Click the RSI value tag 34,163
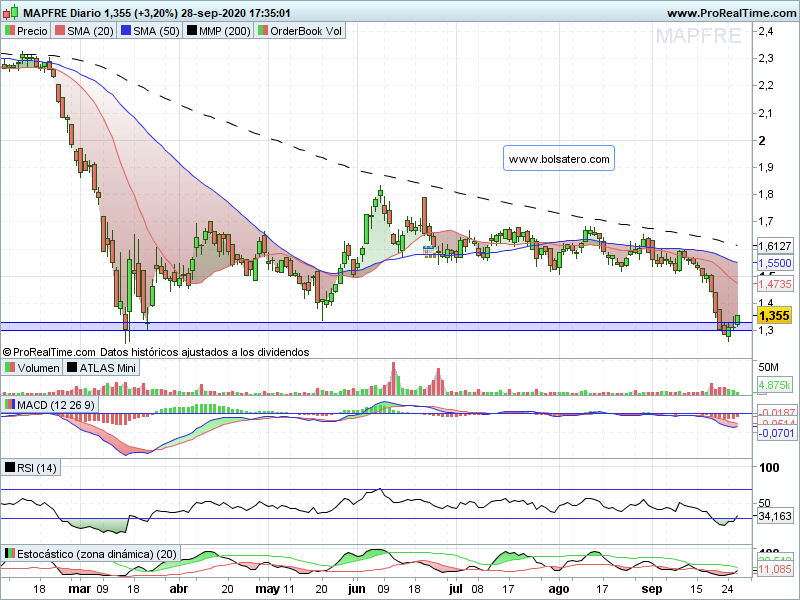This screenshot has height=600, width=800. click(774, 516)
